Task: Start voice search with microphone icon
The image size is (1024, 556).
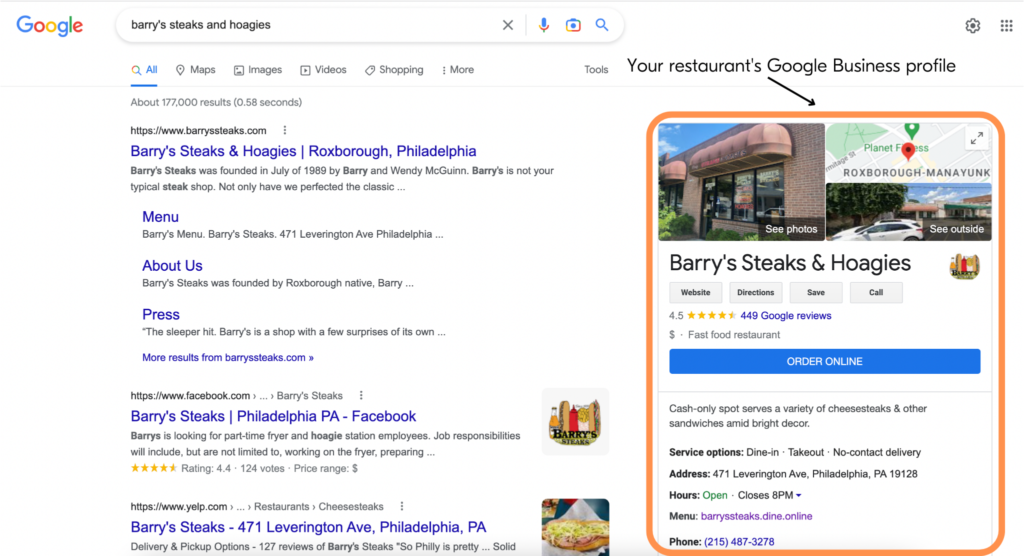Action: tap(543, 25)
